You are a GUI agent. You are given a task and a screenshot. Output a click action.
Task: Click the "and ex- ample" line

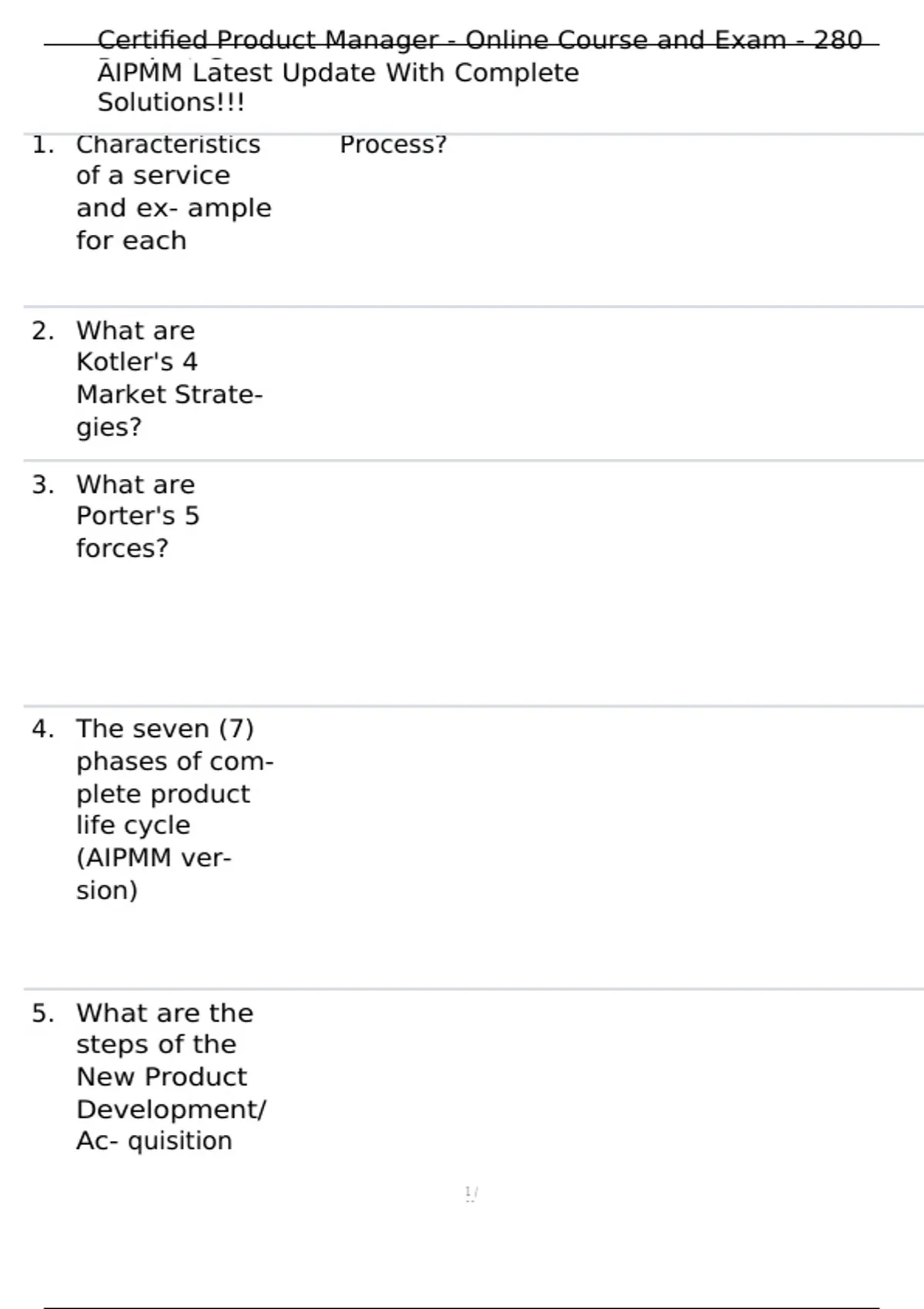tap(173, 209)
